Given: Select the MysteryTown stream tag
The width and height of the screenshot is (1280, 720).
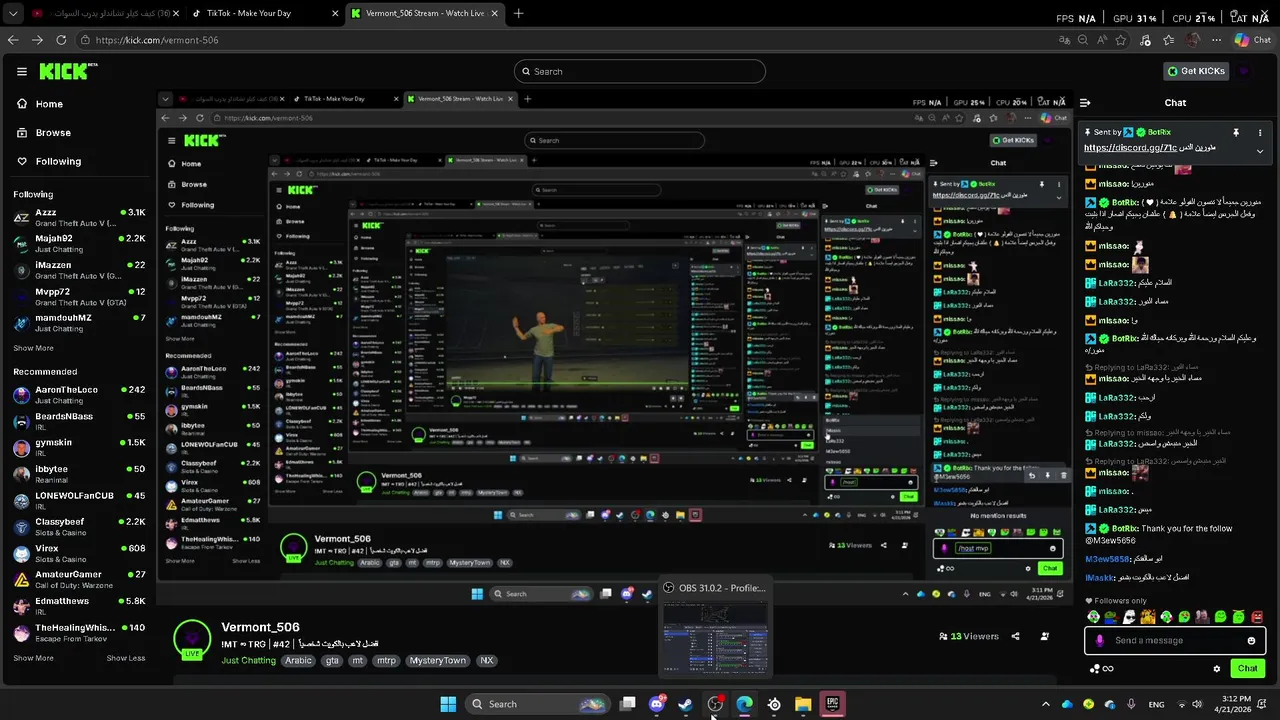Looking at the screenshot, I should point(438,660).
